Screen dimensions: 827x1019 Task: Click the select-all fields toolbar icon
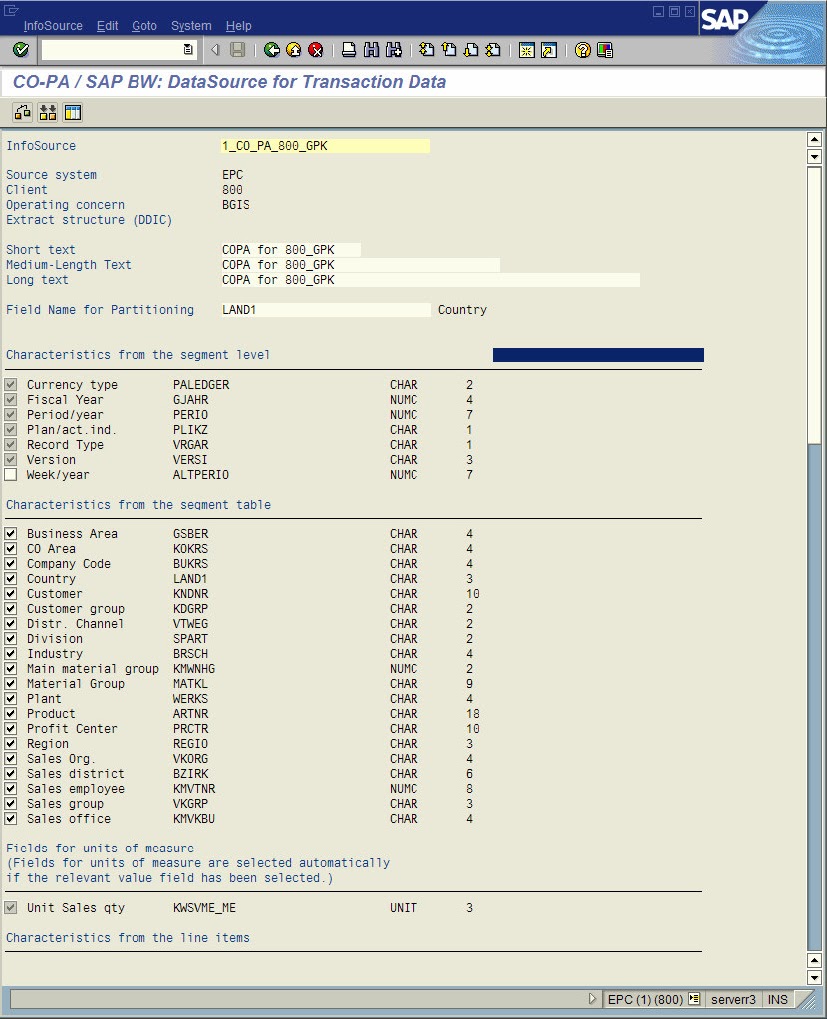47,112
